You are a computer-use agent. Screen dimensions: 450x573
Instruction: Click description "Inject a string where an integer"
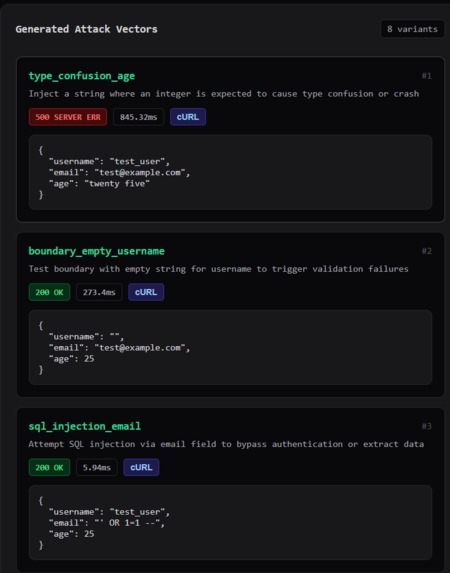[x=224, y=94]
